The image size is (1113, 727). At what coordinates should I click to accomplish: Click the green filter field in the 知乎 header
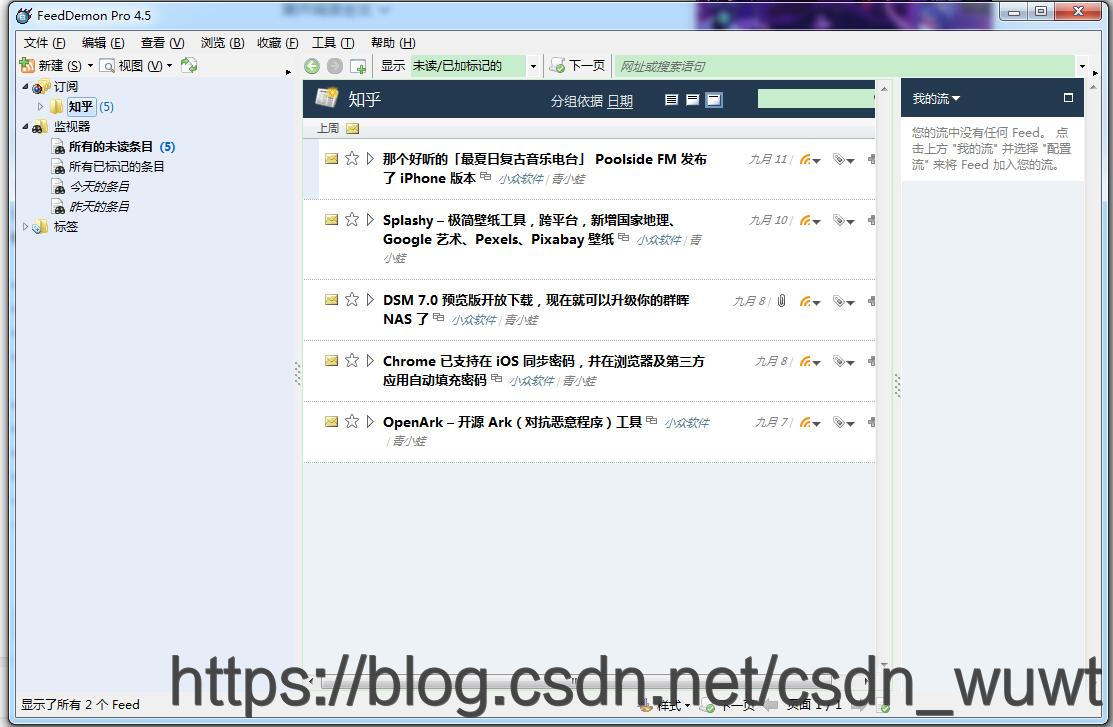pos(816,99)
